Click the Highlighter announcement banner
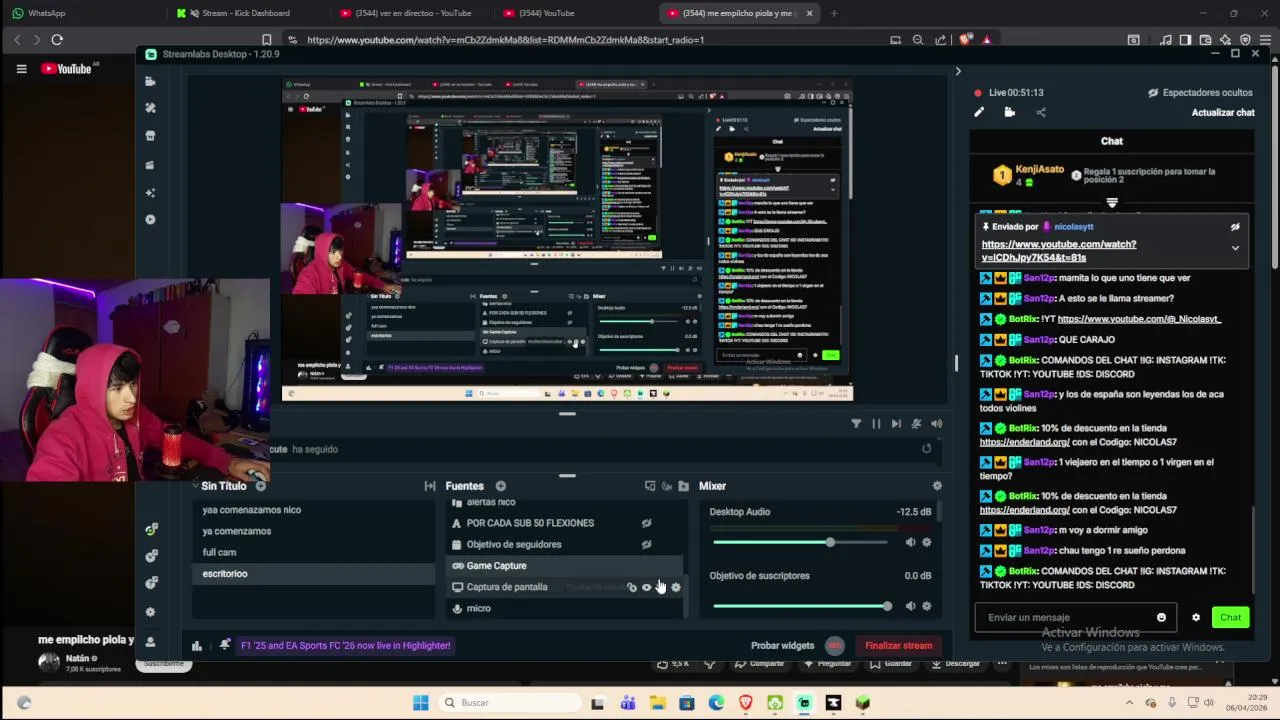Screen dimensions: 1280x720 pos(345,645)
